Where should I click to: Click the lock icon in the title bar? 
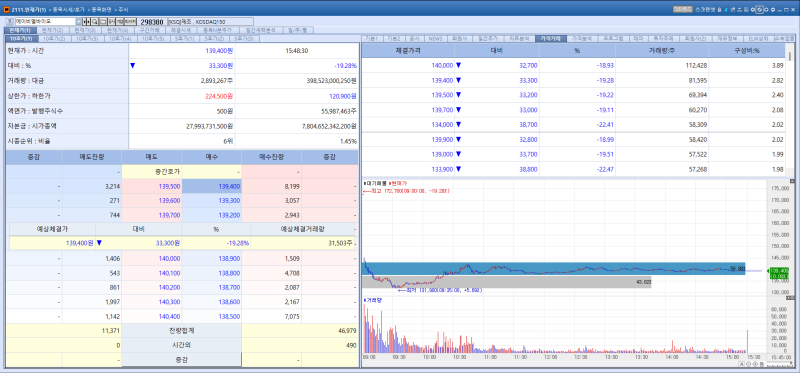point(719,9)
